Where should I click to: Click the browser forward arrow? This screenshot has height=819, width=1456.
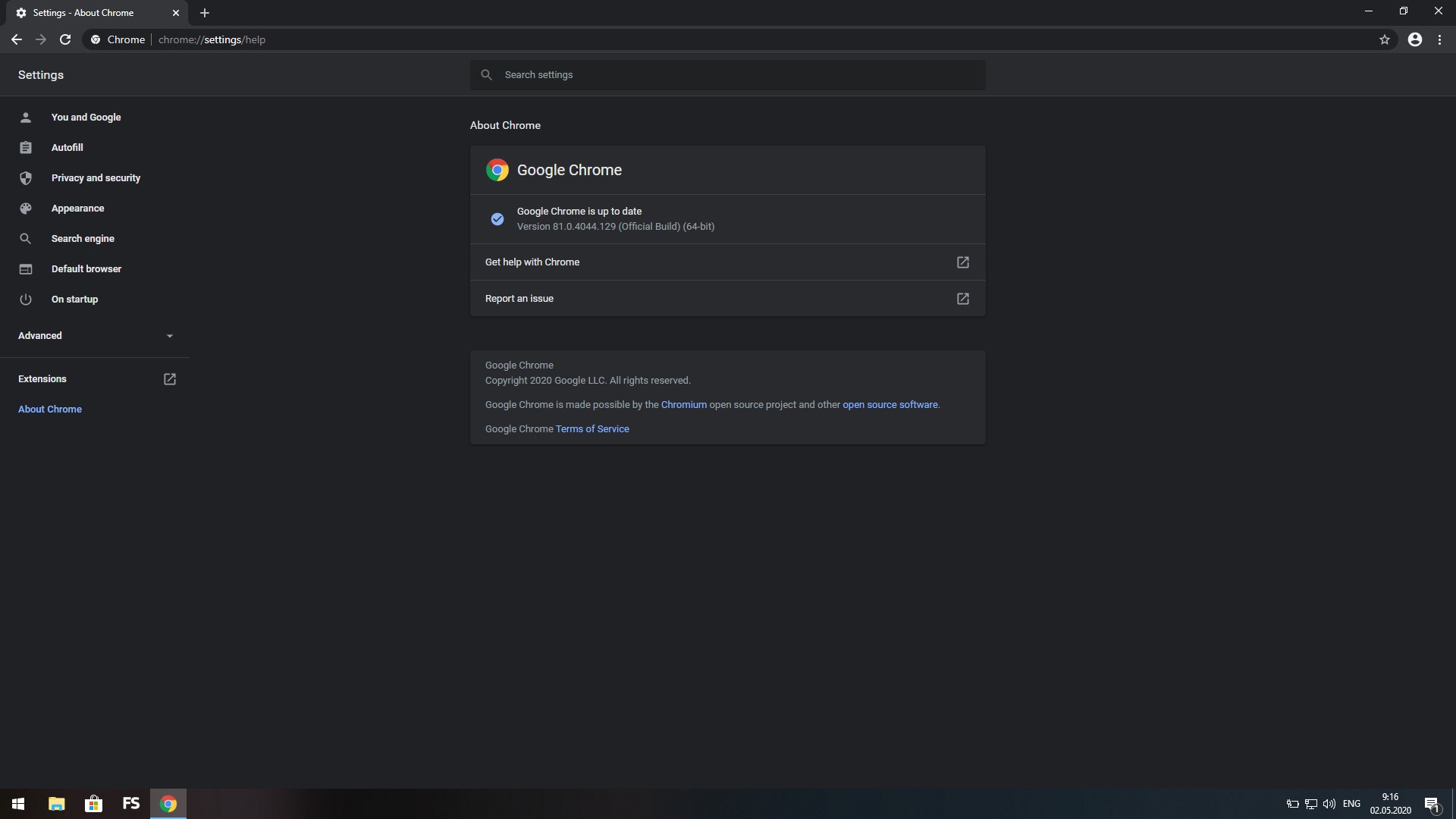41,39
